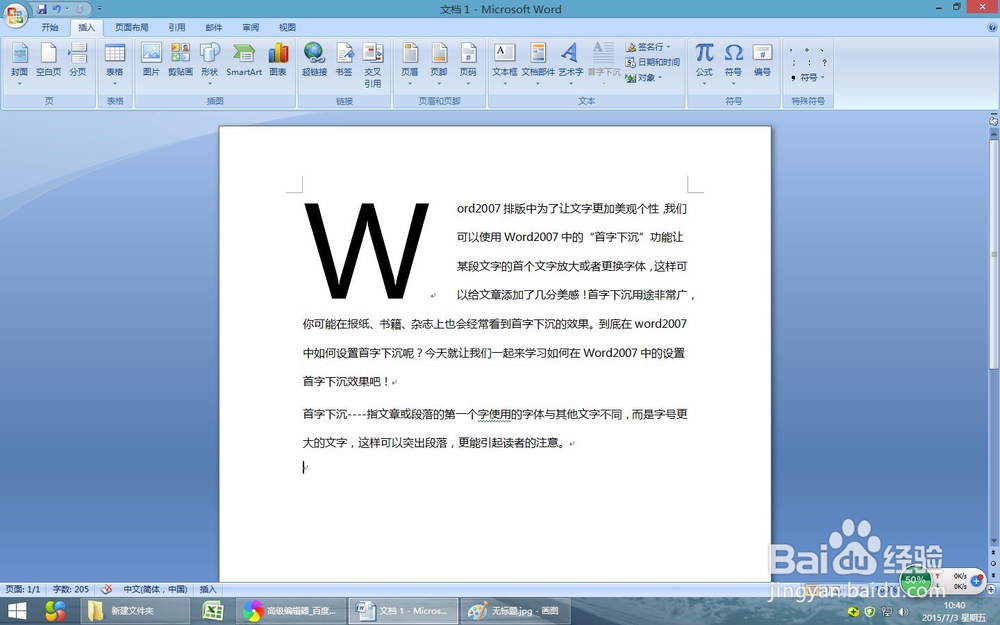Insert a cross-reference with 交叉引用
1000x625 pixels.
(373, 65)
